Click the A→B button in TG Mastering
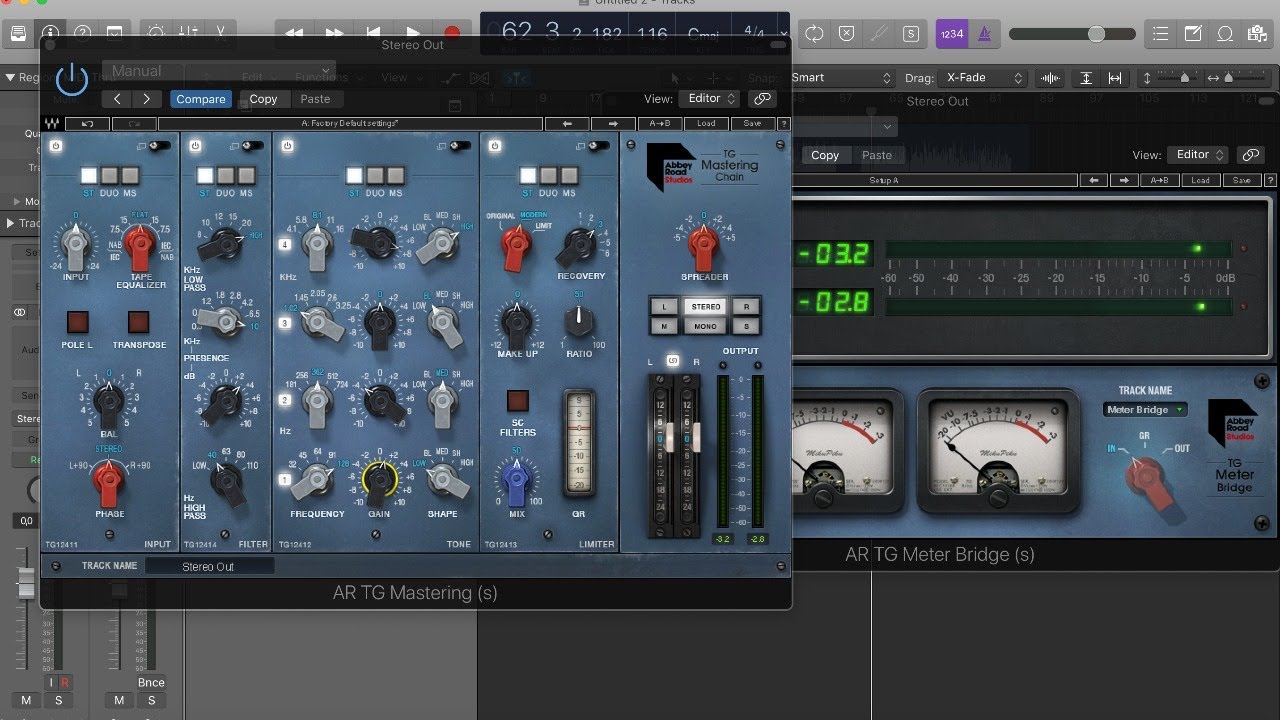1280x720 pixels. click(660, 124)
